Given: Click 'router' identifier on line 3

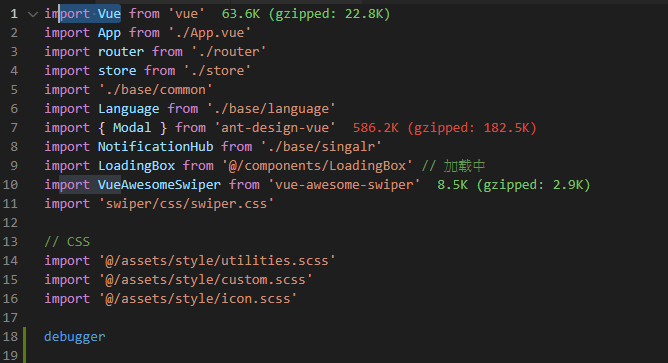Looking at the screenshot, I should (x=121, y=52).
